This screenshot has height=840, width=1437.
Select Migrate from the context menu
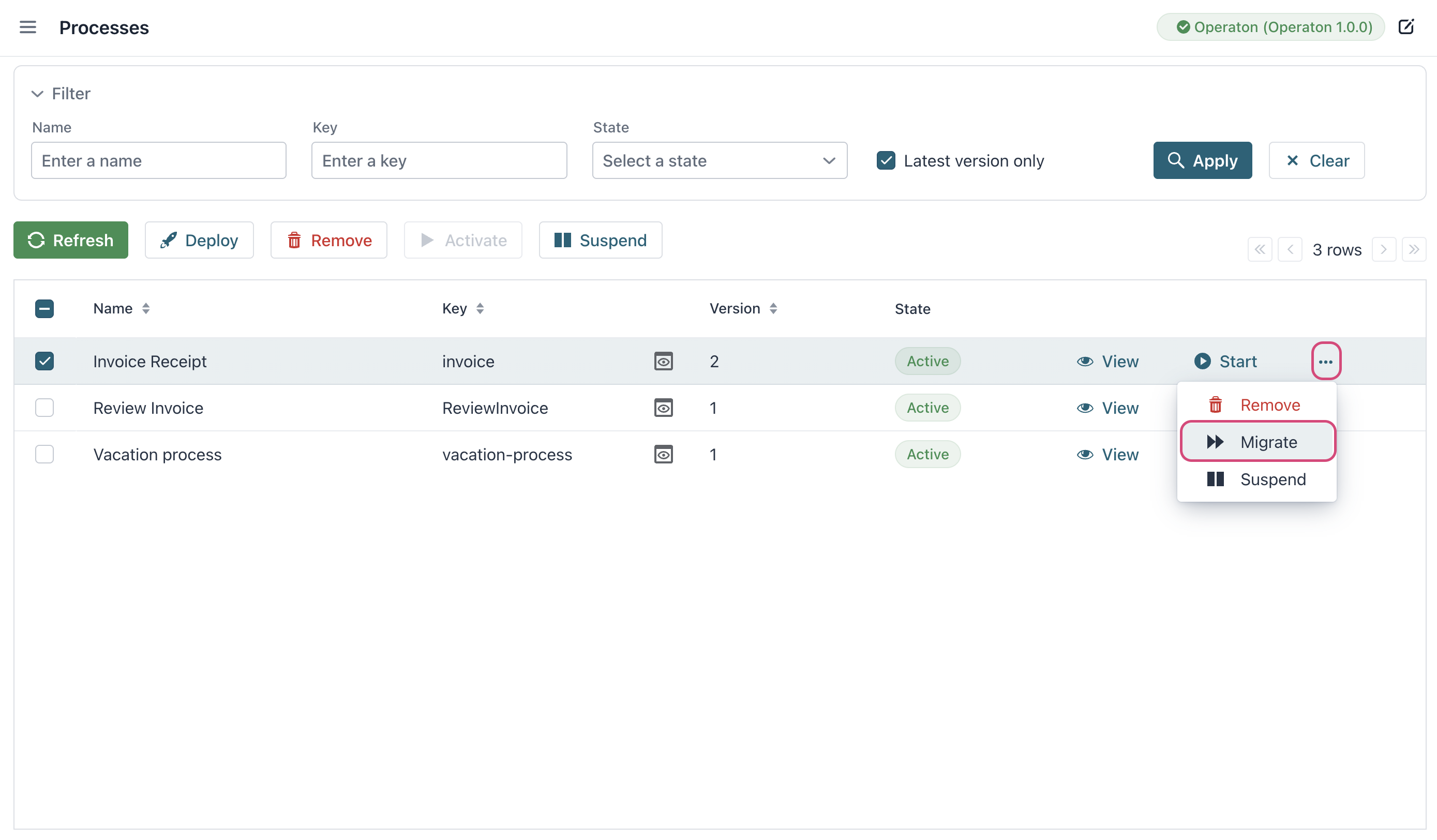[1257, 441]
